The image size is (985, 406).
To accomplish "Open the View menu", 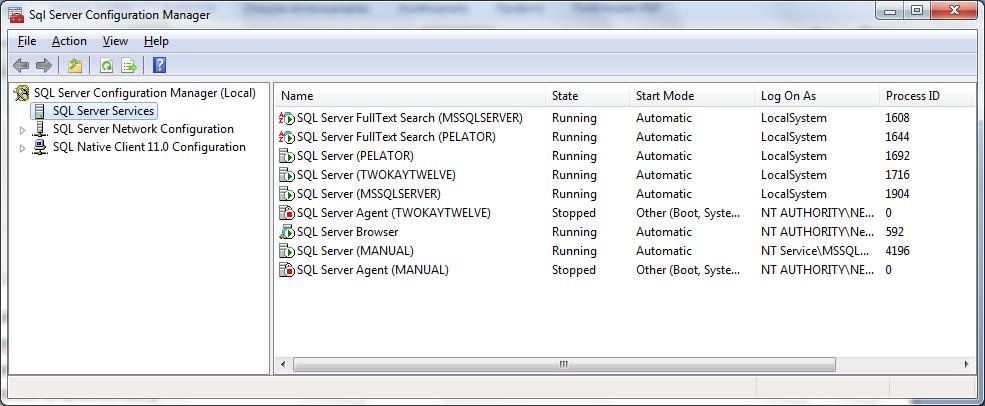I will click(116, 41).
